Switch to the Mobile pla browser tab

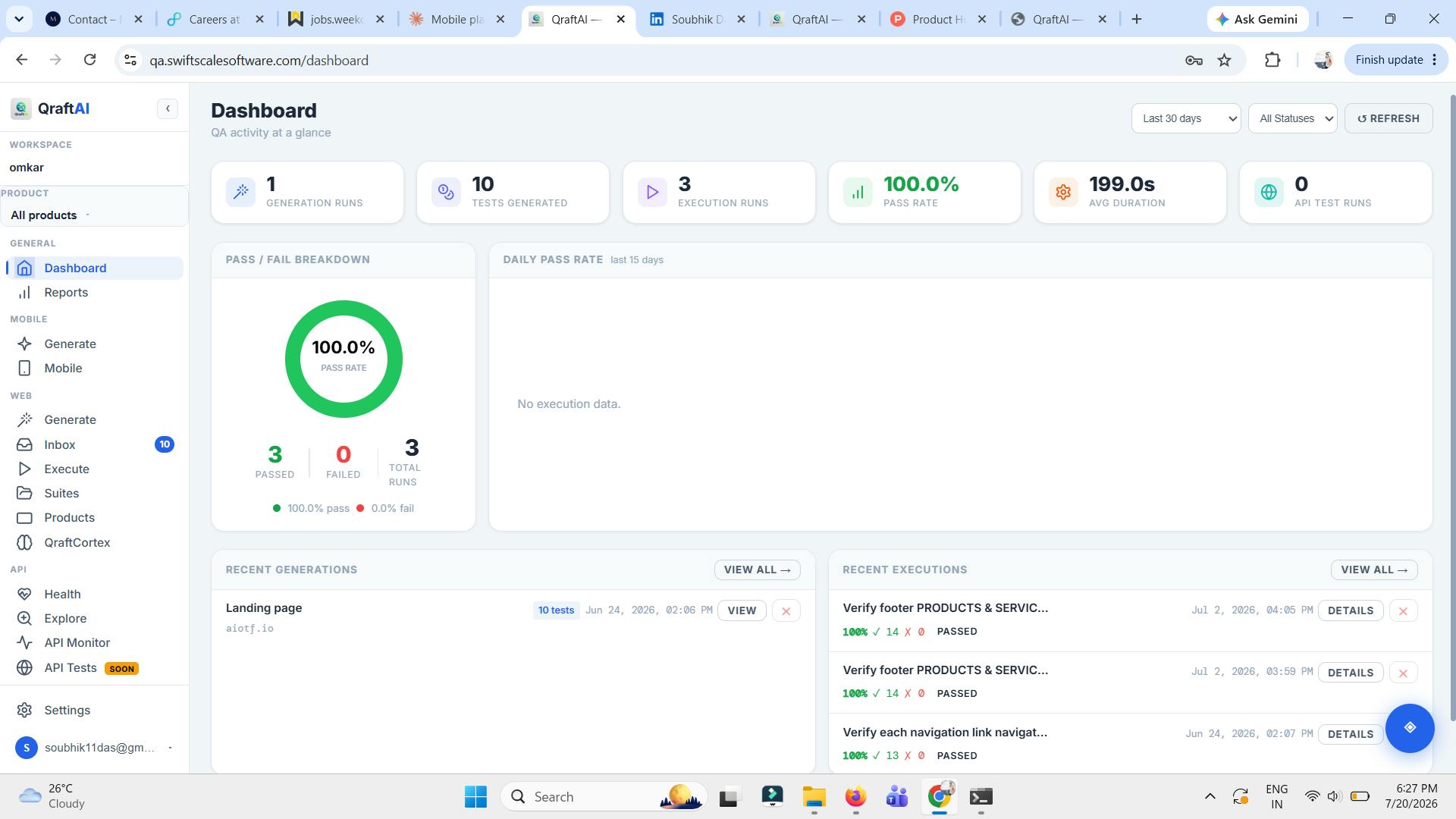point(457,19)
